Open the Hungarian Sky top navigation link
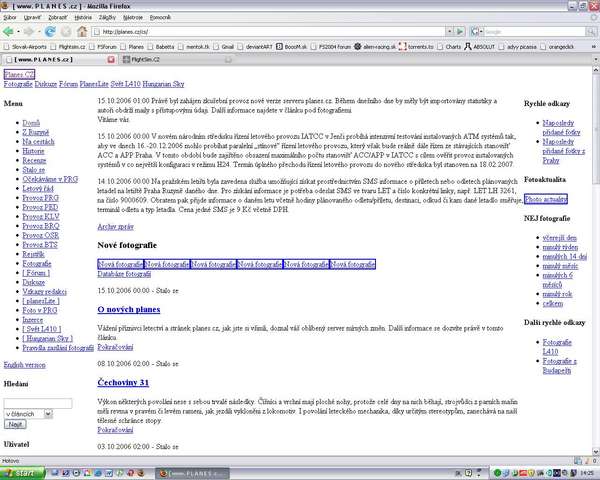The image size is (600, 480). (x=163, y=84)
